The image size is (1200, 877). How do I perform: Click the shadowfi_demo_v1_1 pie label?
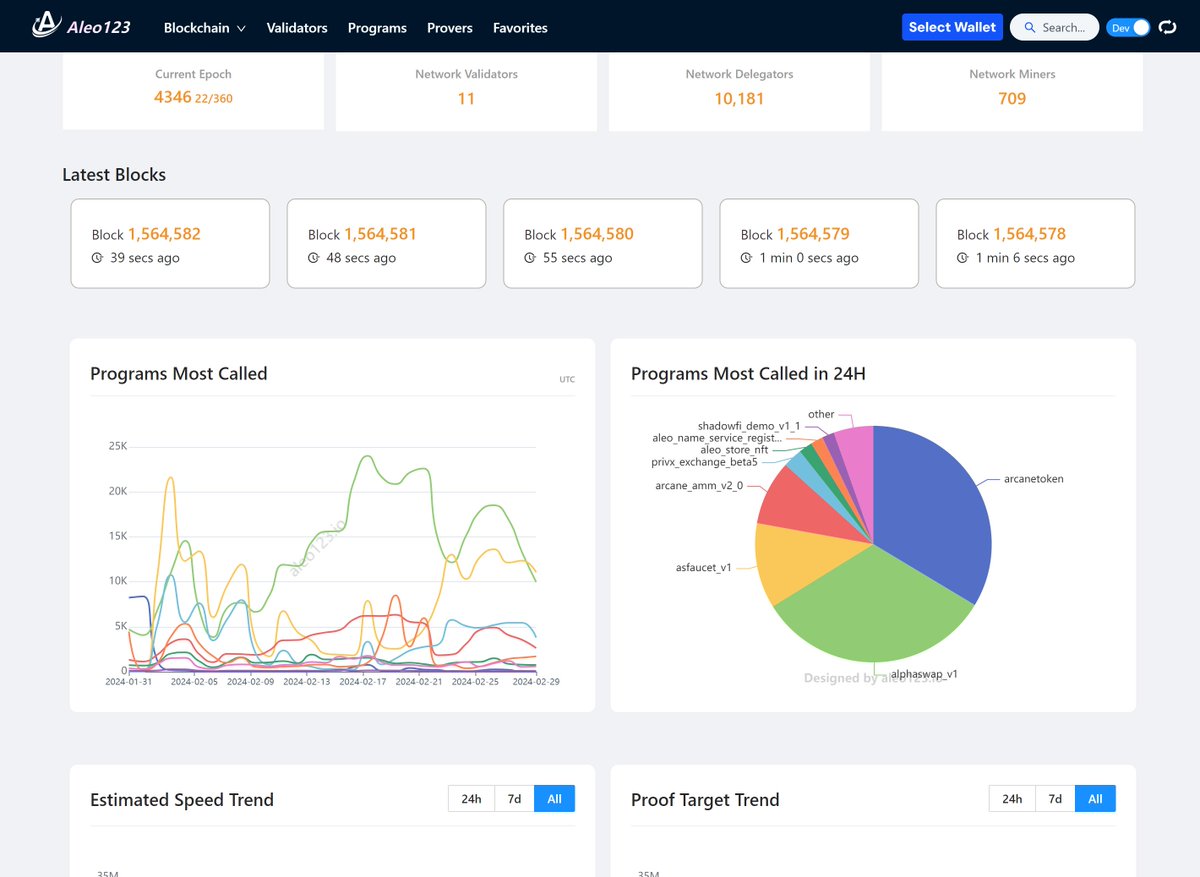[749, 426]
